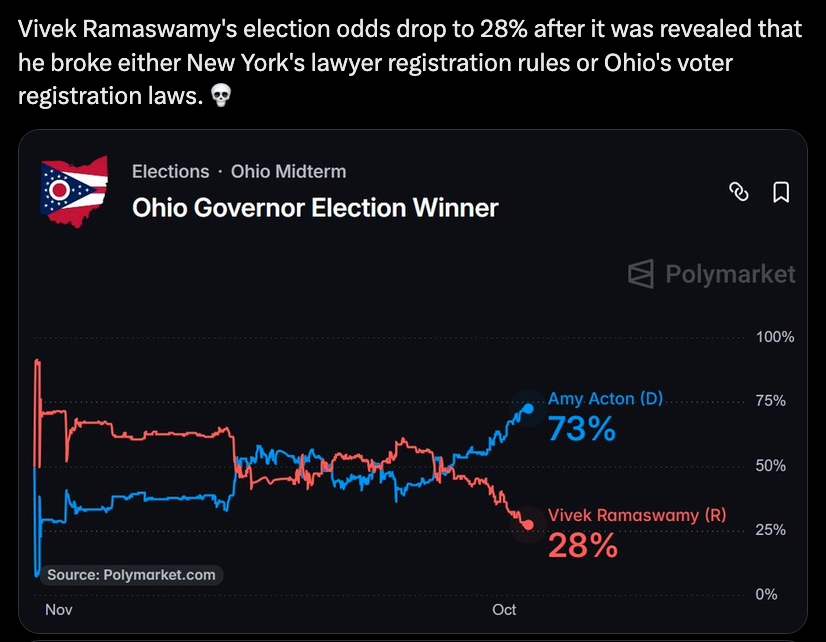
Task: Select the red Vivek Ramaswamy endpoint dot
Action: 528,525
